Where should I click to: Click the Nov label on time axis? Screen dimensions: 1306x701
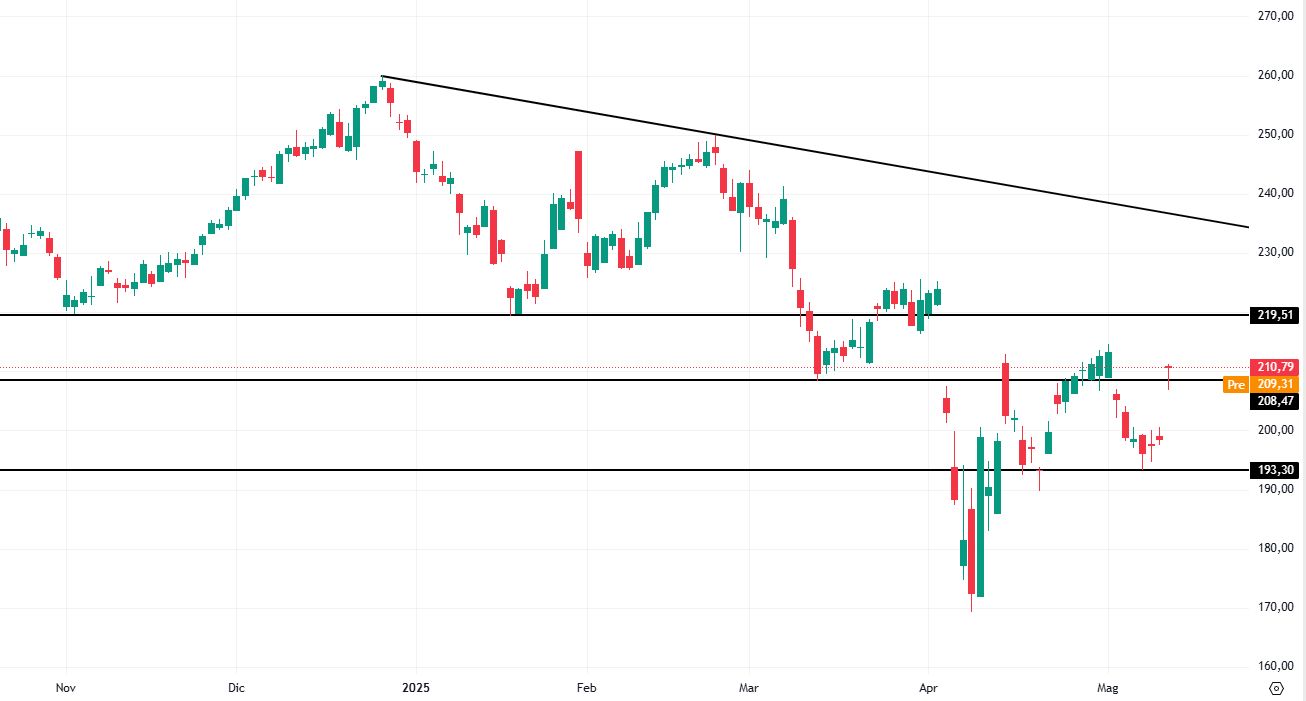click(x=66, y=688)
